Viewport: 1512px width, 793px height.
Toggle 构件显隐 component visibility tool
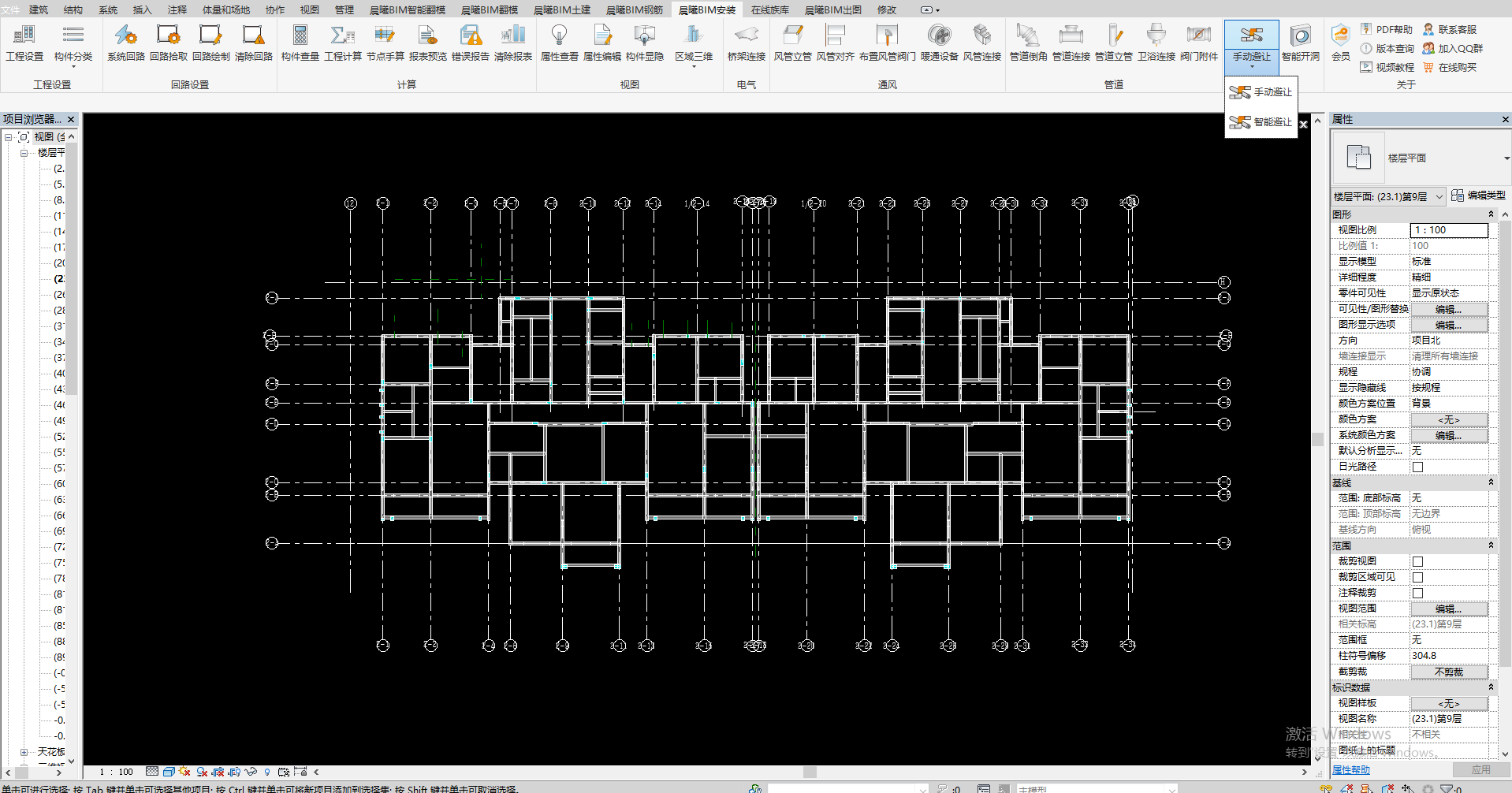tap(645, 43)
